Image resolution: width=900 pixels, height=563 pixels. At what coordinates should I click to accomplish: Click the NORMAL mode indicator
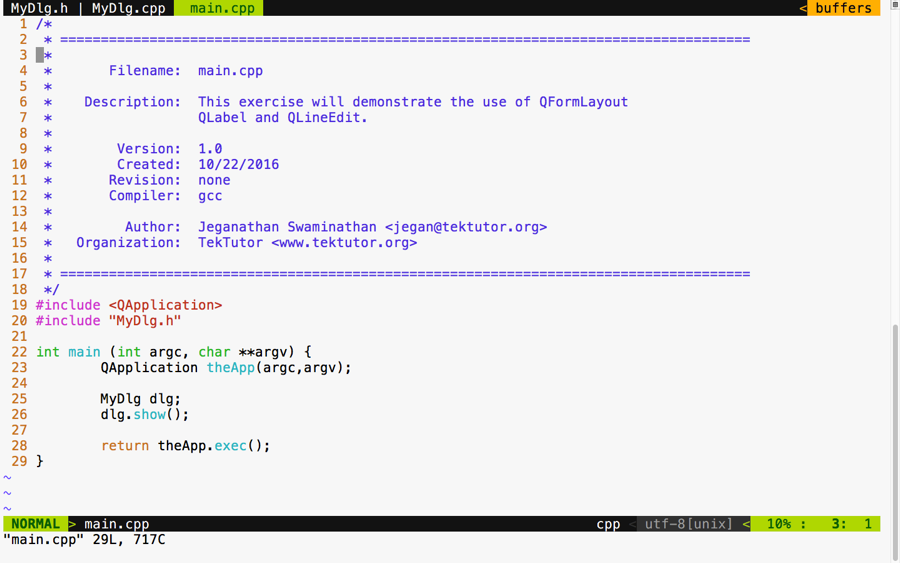(35, 524)
